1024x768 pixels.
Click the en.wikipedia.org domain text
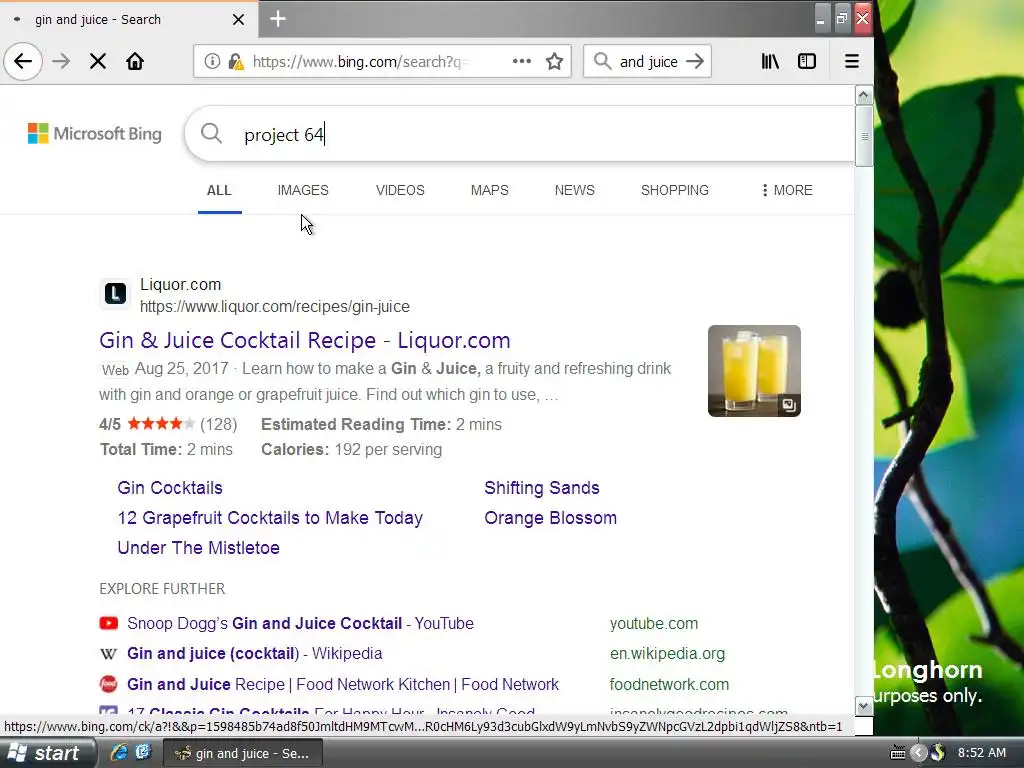click(x=667, y=654)
